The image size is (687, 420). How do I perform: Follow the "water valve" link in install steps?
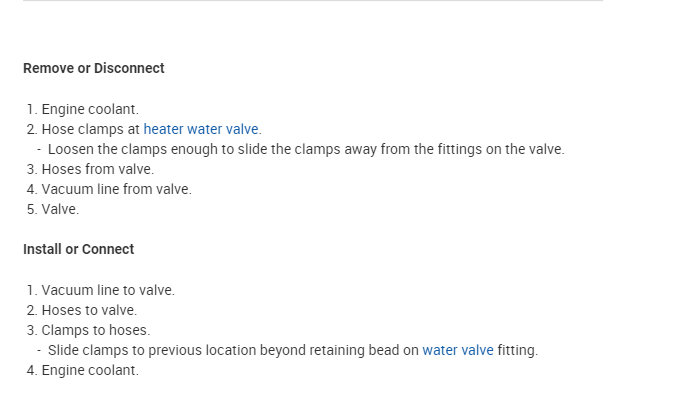[x=457, y=350]
